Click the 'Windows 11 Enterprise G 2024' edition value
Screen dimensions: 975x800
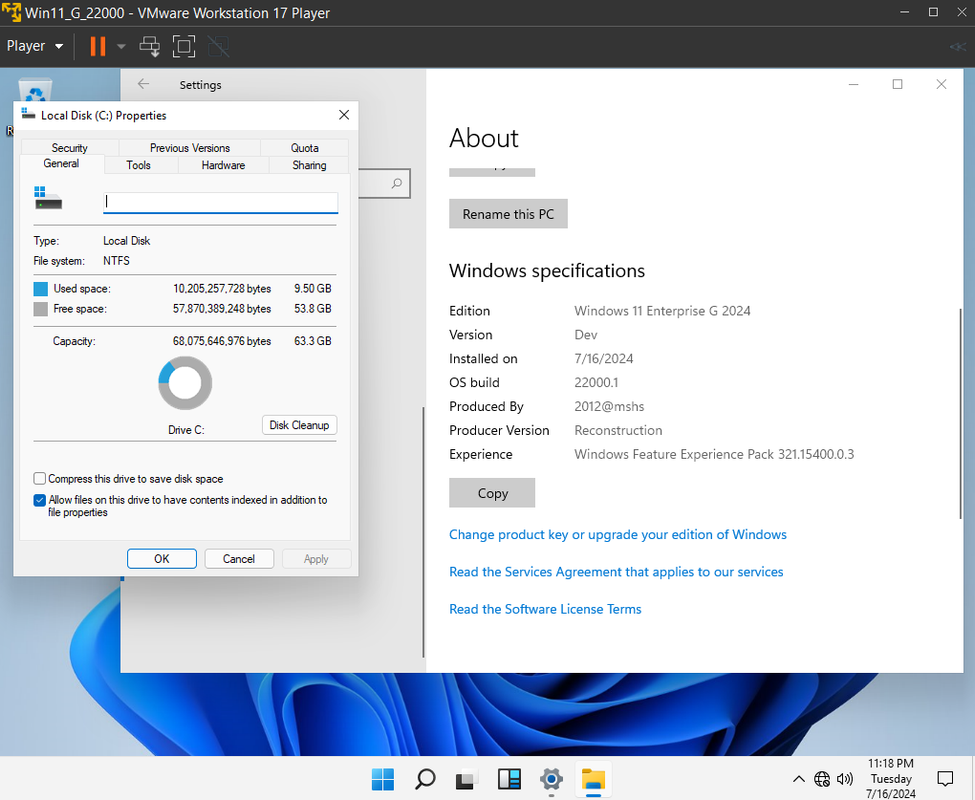tap(662, 311)
